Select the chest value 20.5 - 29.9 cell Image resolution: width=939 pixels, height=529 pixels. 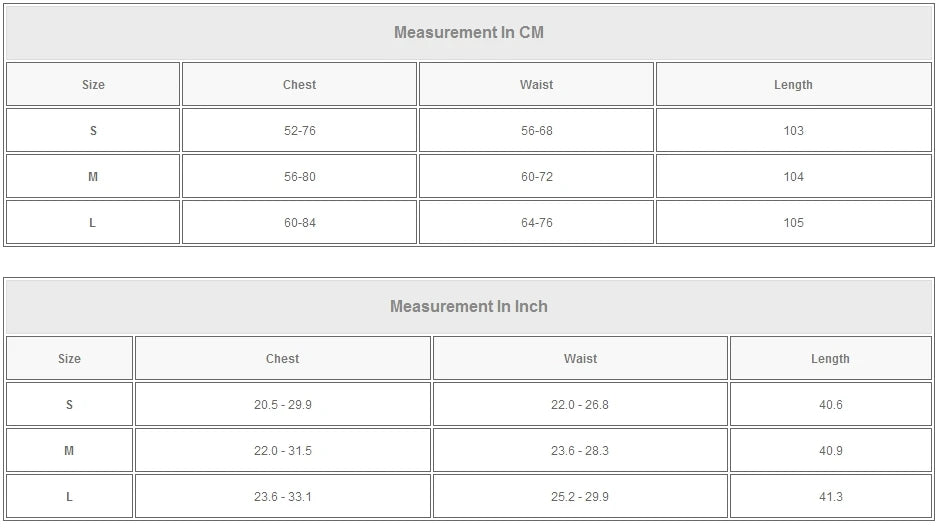click(282, 405)
